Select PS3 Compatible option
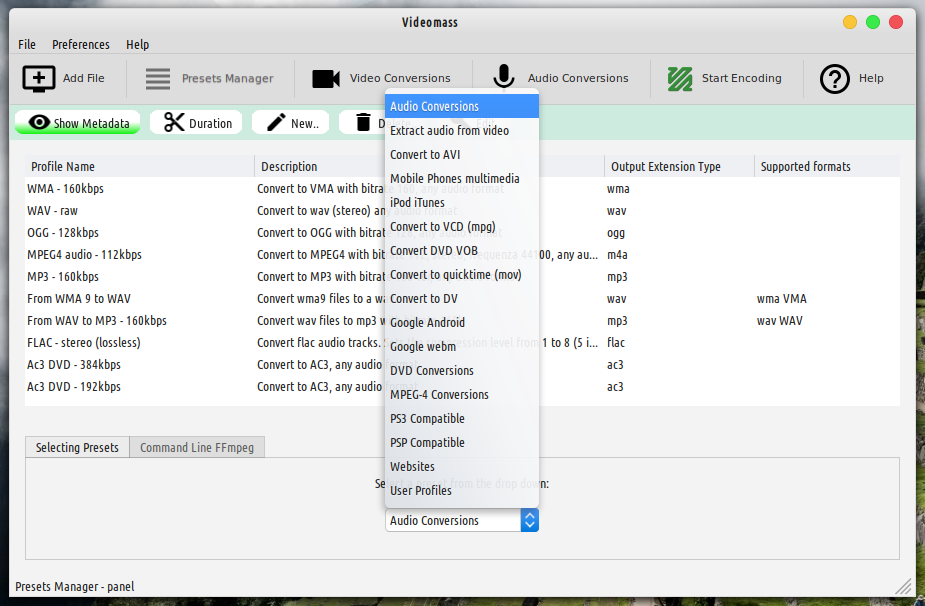Image resolution: width=925 pixels, height=606 pixels. coord(462,418)
